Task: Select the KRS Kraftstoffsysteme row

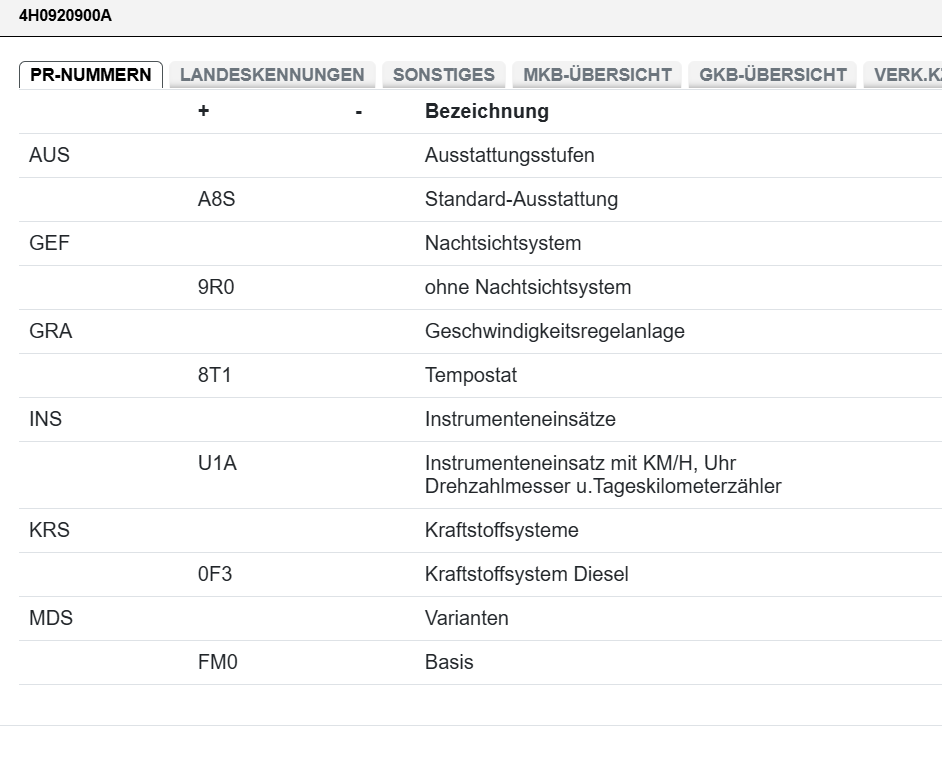Action: tap(50, 530)
